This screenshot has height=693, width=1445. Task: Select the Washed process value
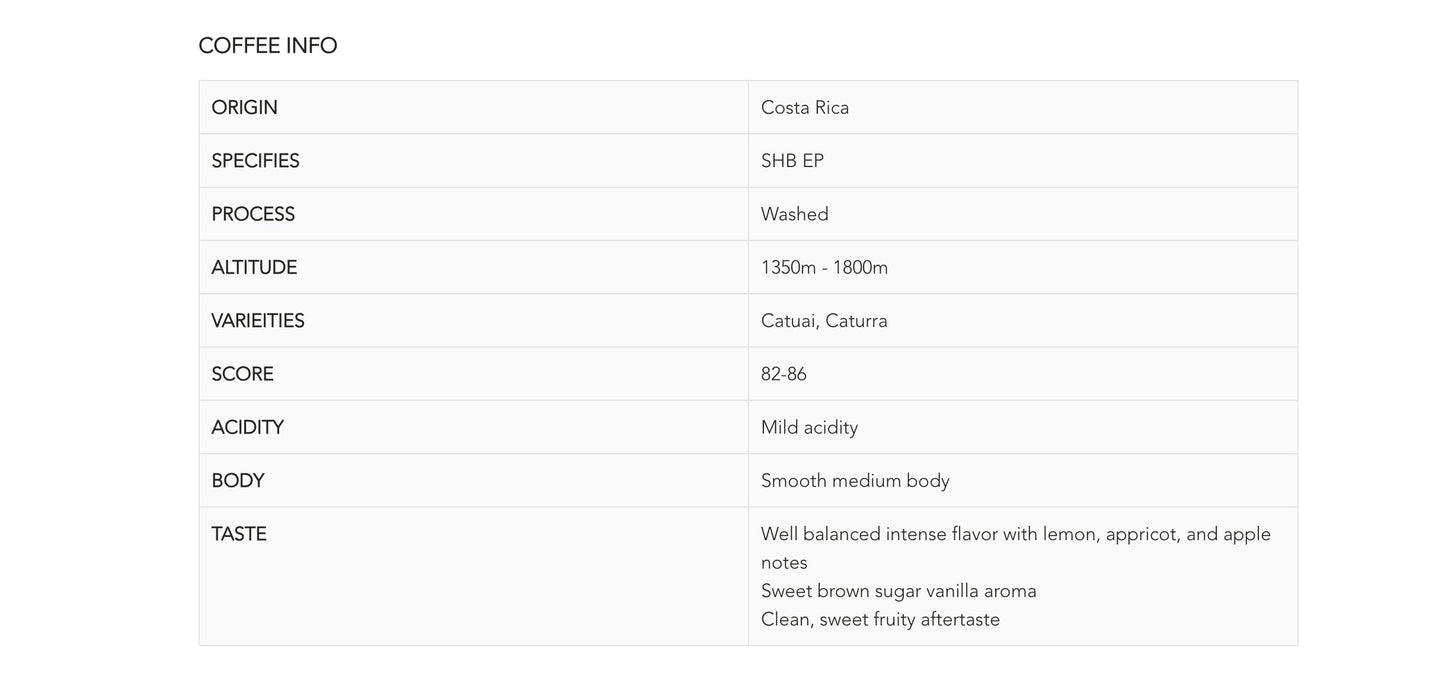click(795, 214)
